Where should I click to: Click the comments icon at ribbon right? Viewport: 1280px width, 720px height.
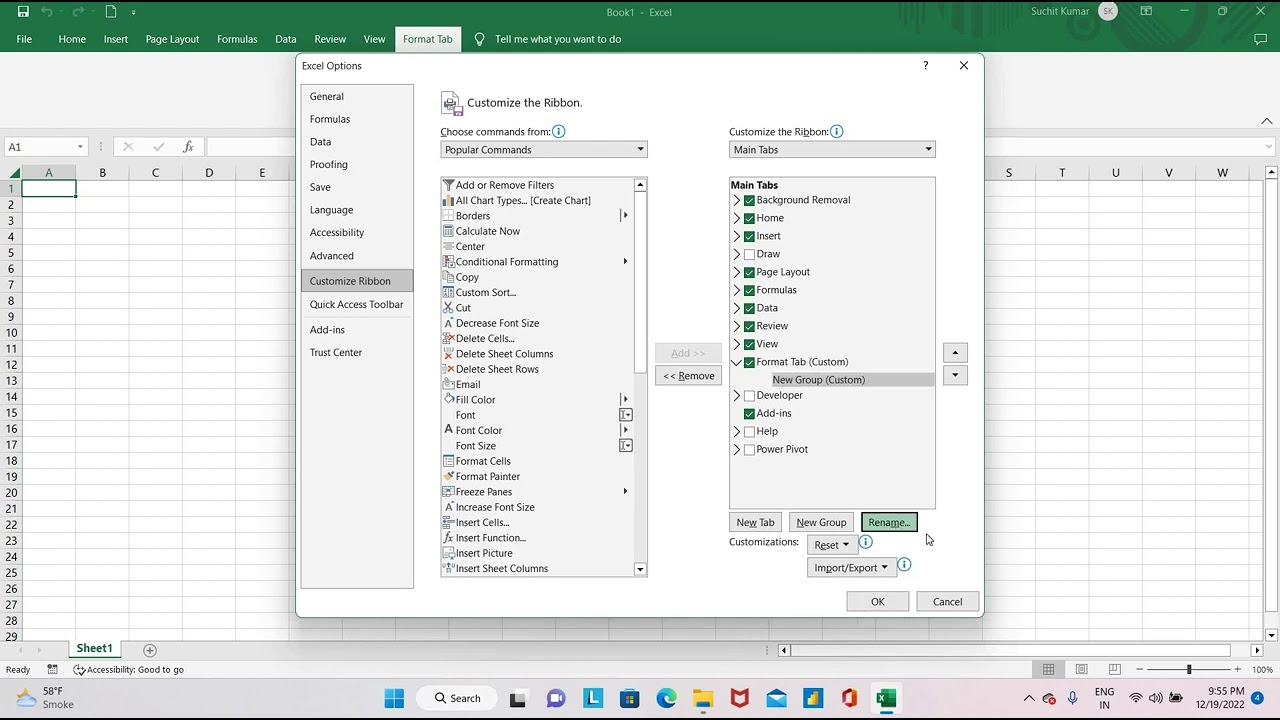click(x=1260, y=39)
